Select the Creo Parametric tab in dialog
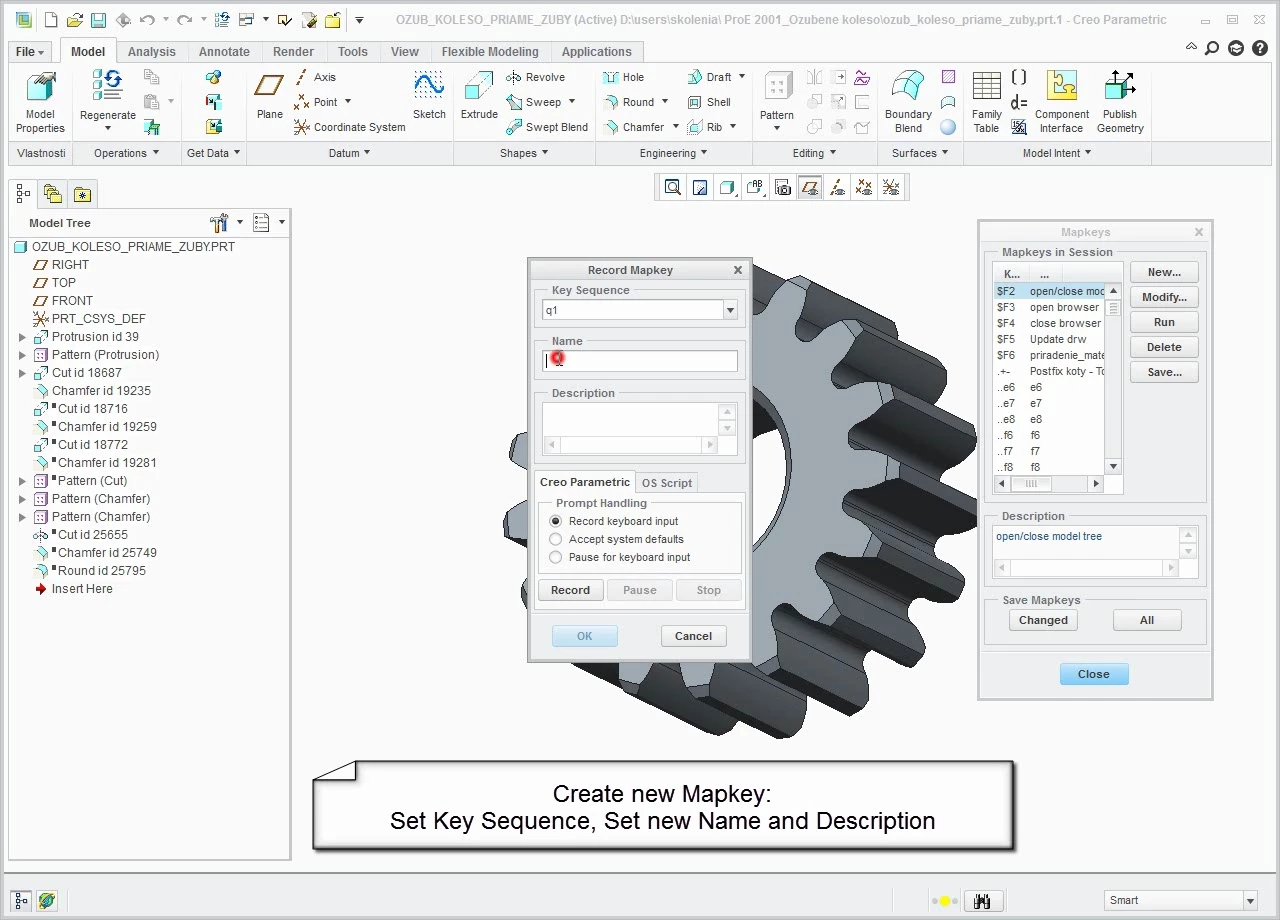Viewport: 1280px width, 920px height. point(585,482)
